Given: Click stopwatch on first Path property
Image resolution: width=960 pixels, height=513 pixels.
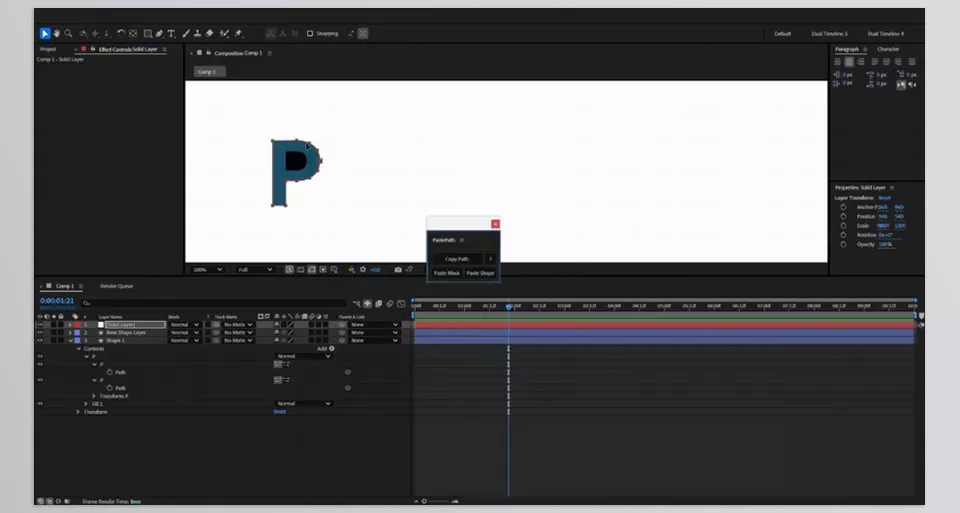Looking at the screenshot, I should point(110,372).
